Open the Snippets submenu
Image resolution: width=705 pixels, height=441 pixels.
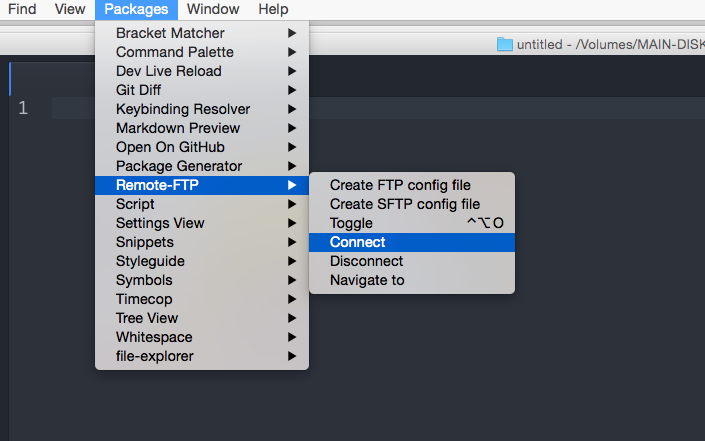(202, 242)
